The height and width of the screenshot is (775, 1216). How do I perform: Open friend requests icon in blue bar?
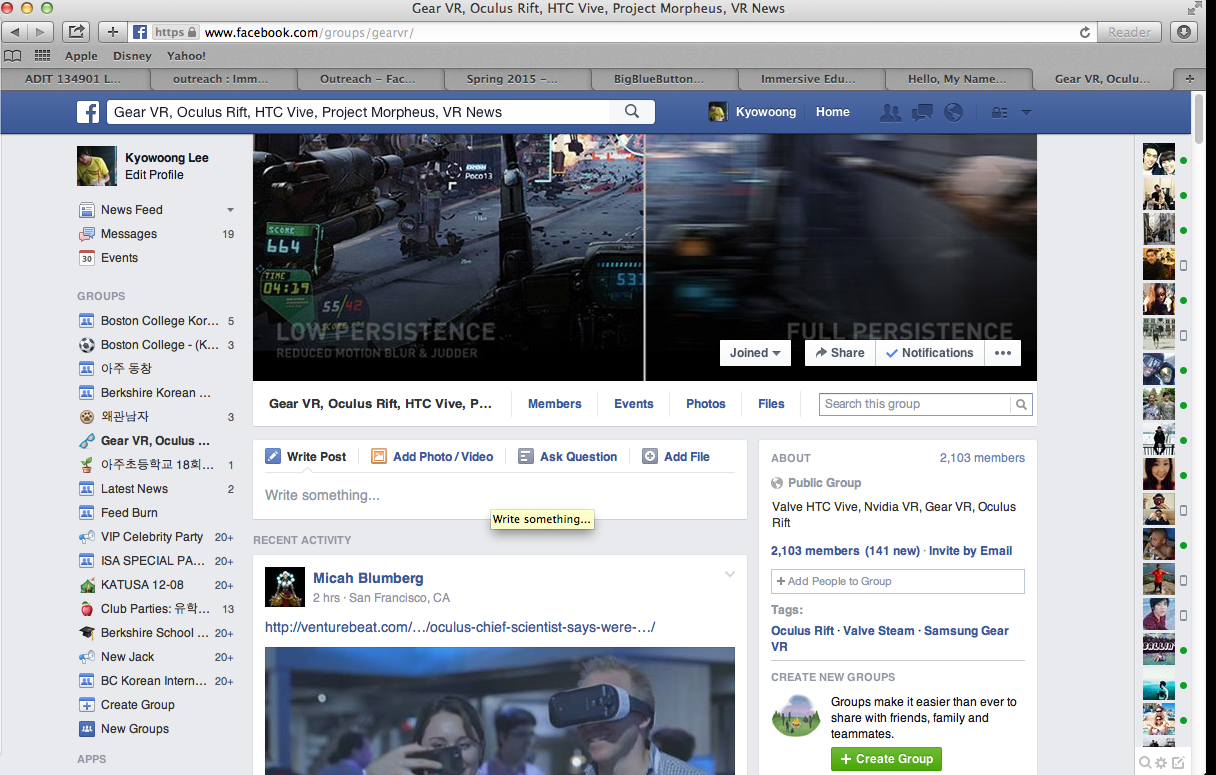click(x=890, y=112)
